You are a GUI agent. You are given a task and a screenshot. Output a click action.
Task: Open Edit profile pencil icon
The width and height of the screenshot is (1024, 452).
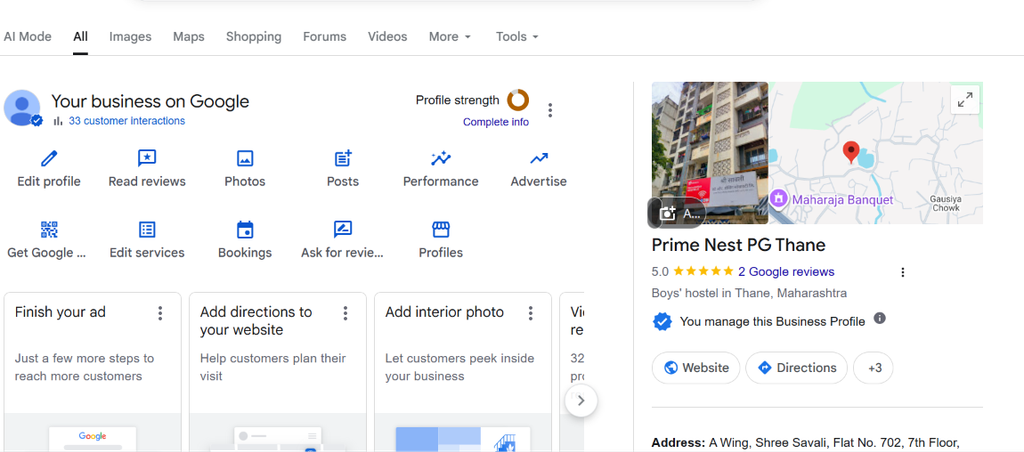tap(49, 158)
